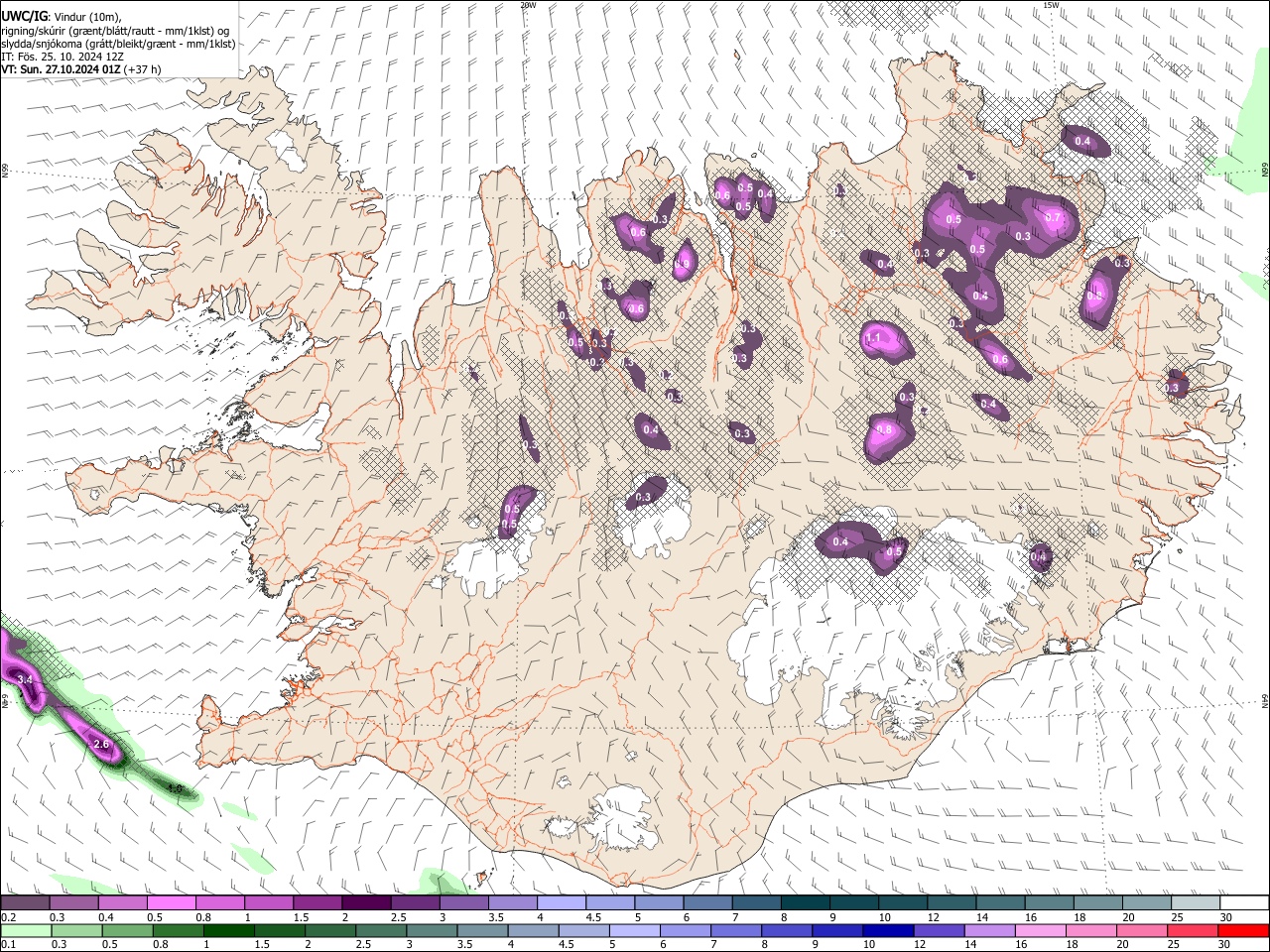Click the 20W longitude label at top

pyautogui.click(x=528, y=5)
